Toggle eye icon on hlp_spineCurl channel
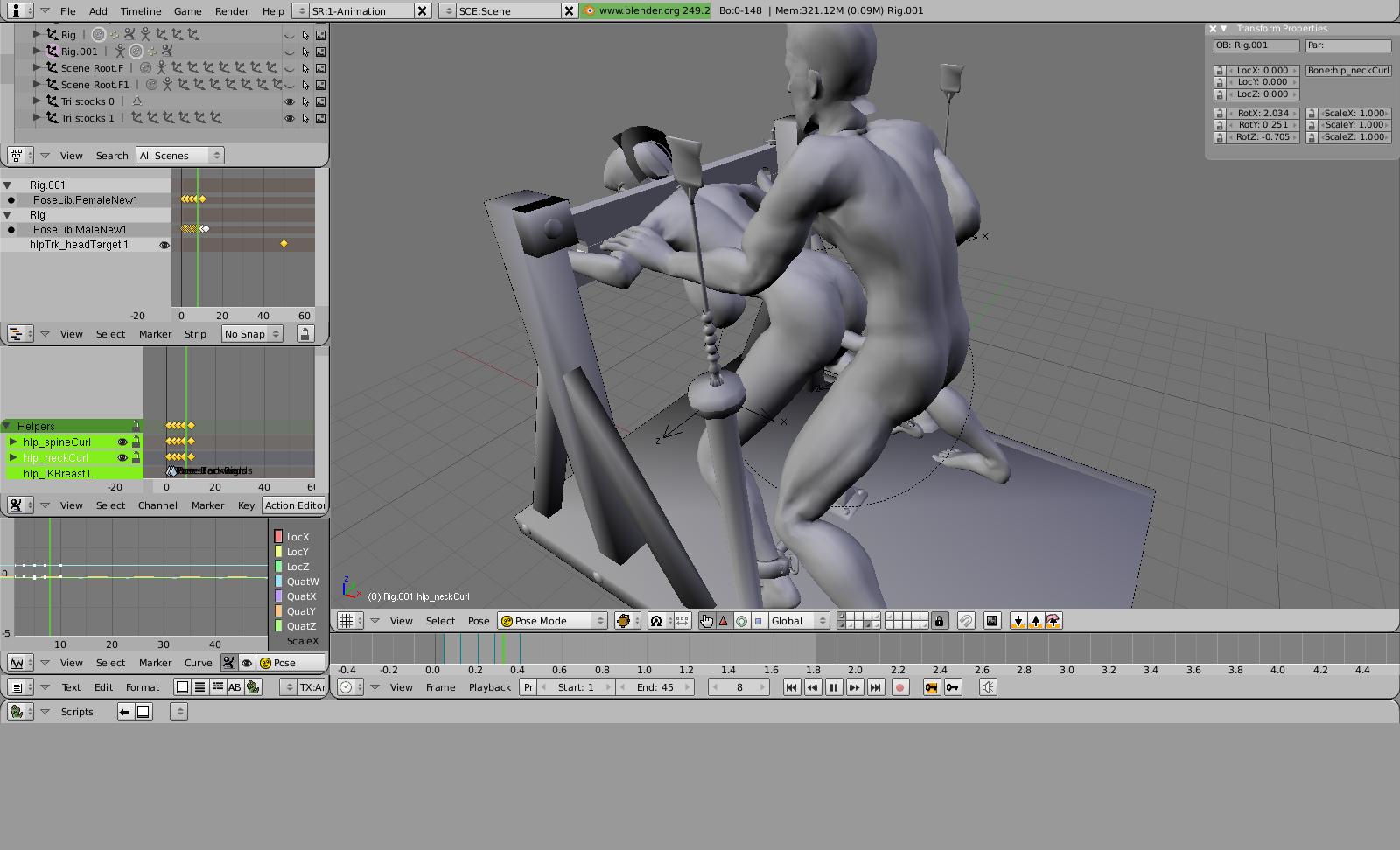This screenshot has height=850, width=1400. [x=122, y=442]
